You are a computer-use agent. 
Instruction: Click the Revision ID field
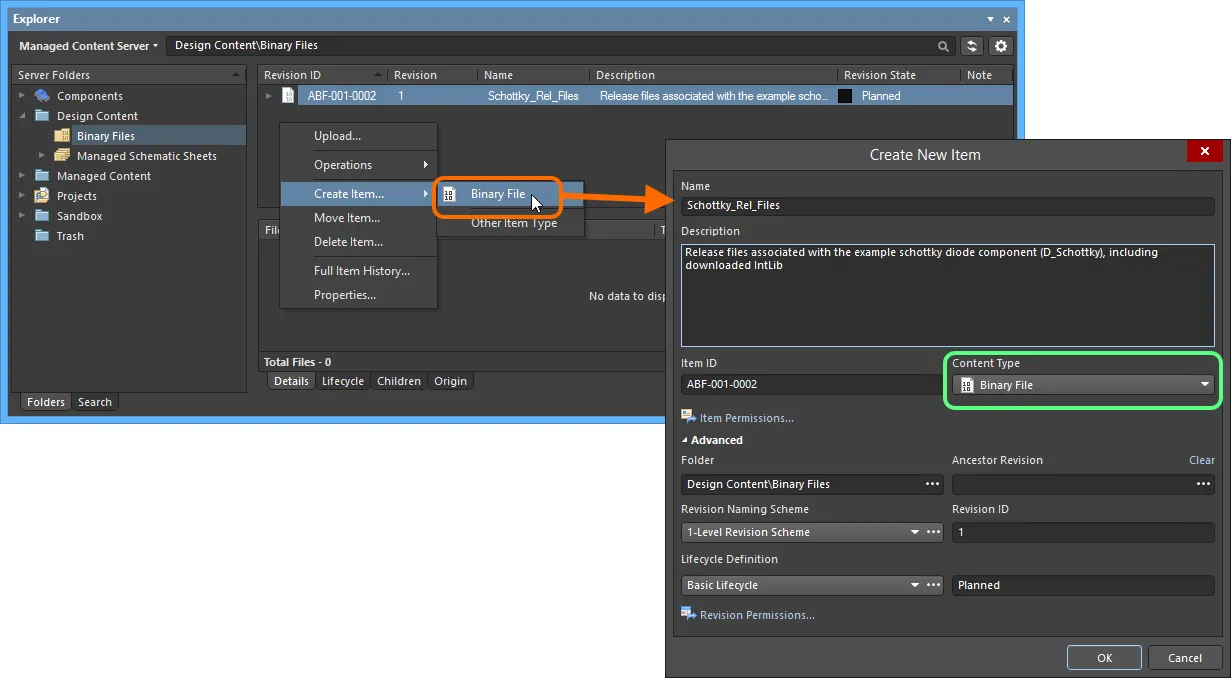1083,533
